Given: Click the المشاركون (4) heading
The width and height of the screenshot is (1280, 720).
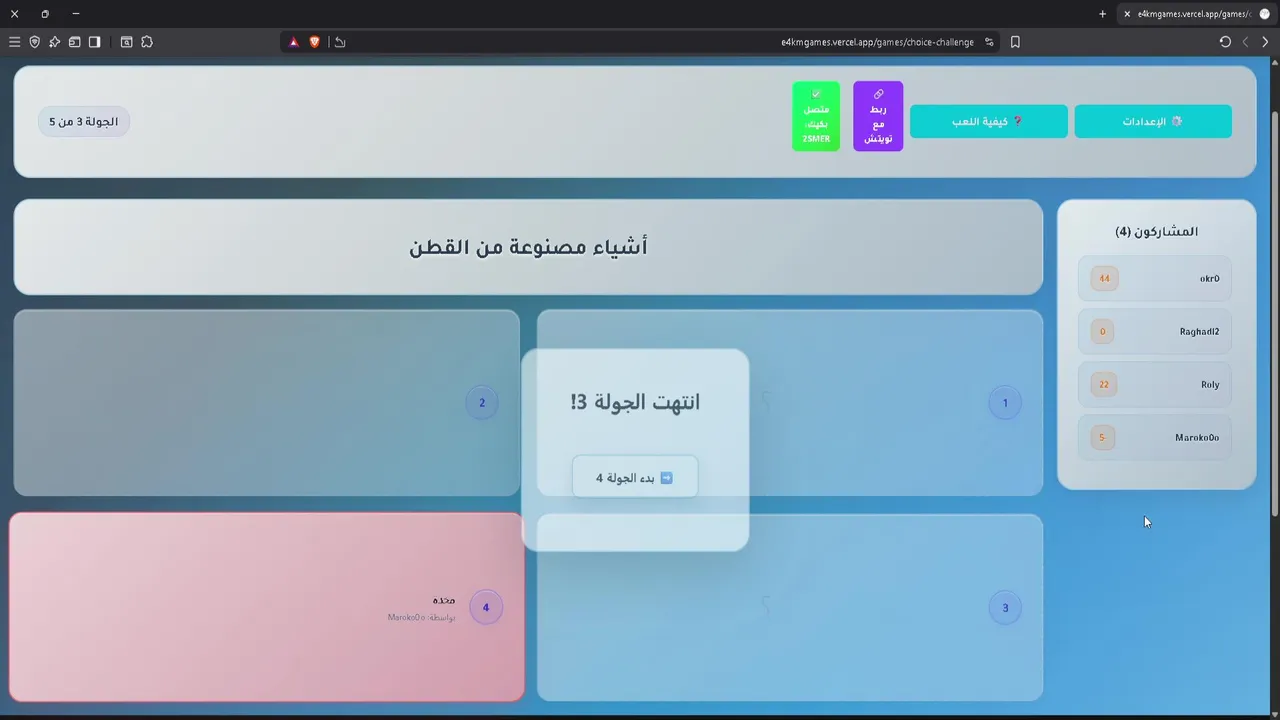Looking at the screenshot, I should 1157,231.
